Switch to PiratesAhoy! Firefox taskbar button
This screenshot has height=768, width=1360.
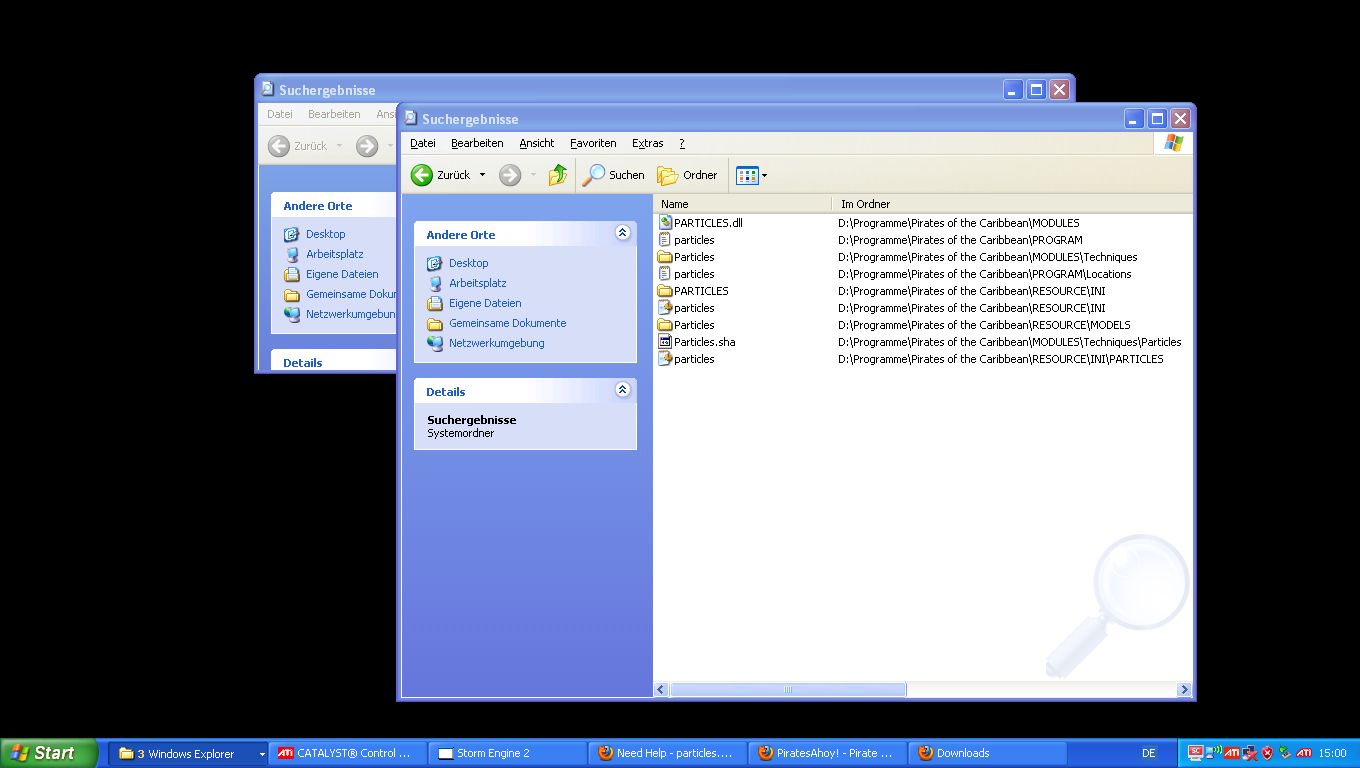pyautogui.click(x=828, y=753)
